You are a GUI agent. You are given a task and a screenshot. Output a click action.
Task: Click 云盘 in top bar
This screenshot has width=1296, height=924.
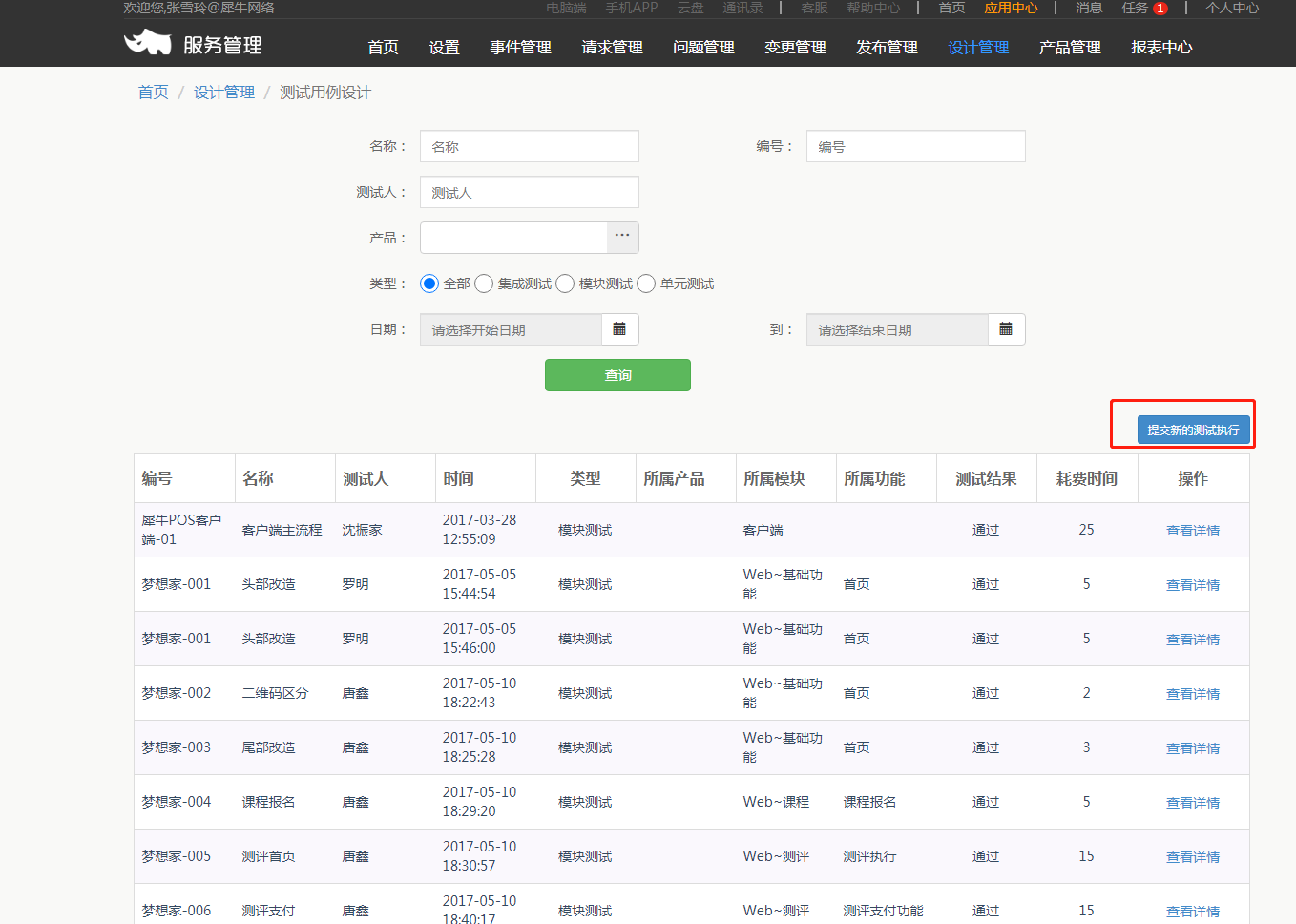coord(690,8)
